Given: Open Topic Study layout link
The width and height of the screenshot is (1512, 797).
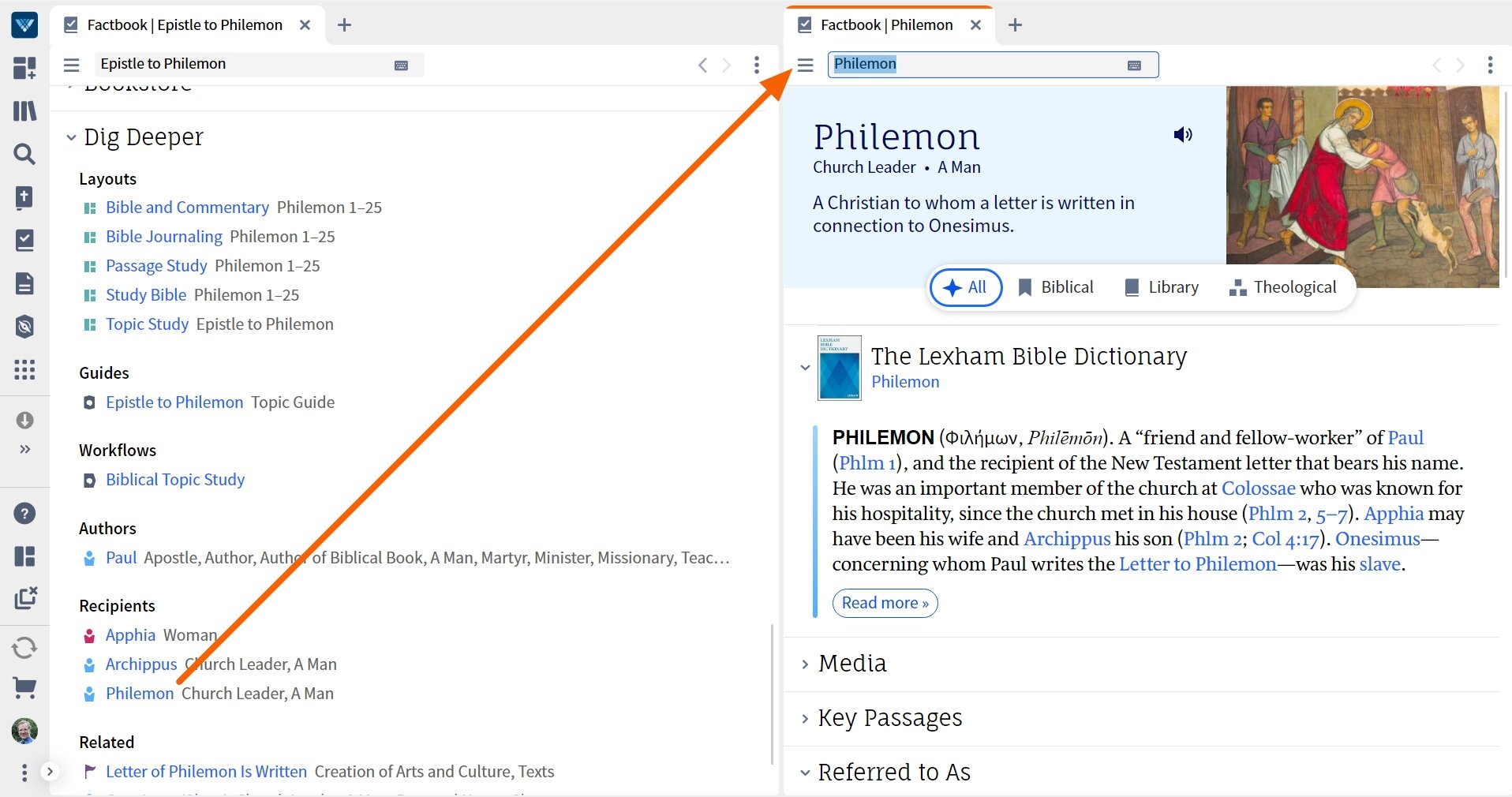Looking at the screenshot, I should 147,324.
